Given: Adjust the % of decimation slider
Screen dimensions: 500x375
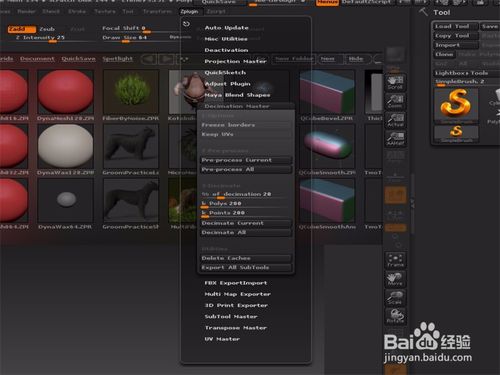Looking at the screenshot, I should [246, 194].
